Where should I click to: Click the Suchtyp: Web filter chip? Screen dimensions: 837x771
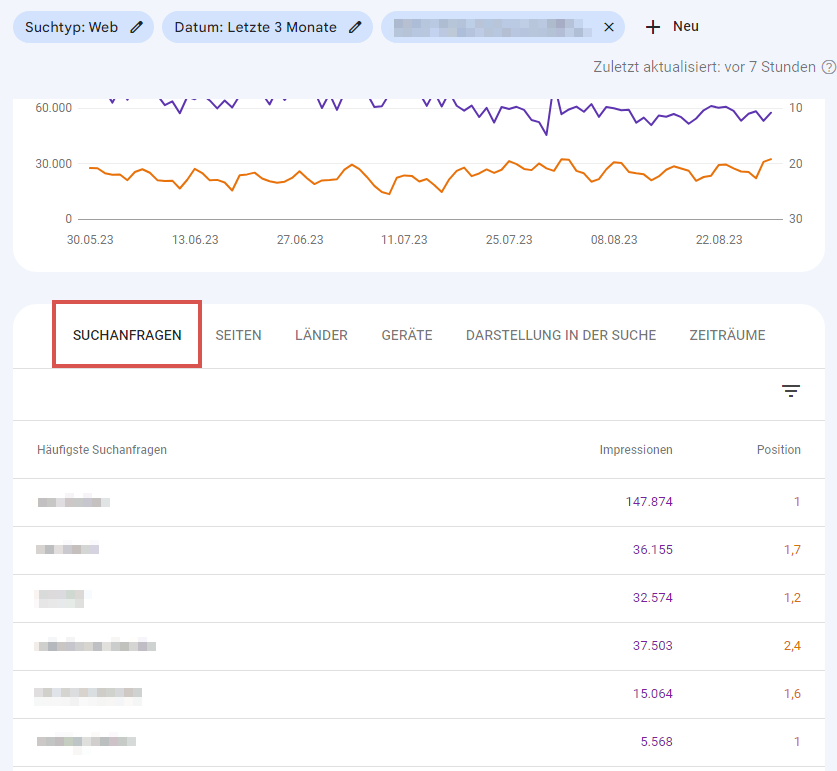[x=83, y=27]
